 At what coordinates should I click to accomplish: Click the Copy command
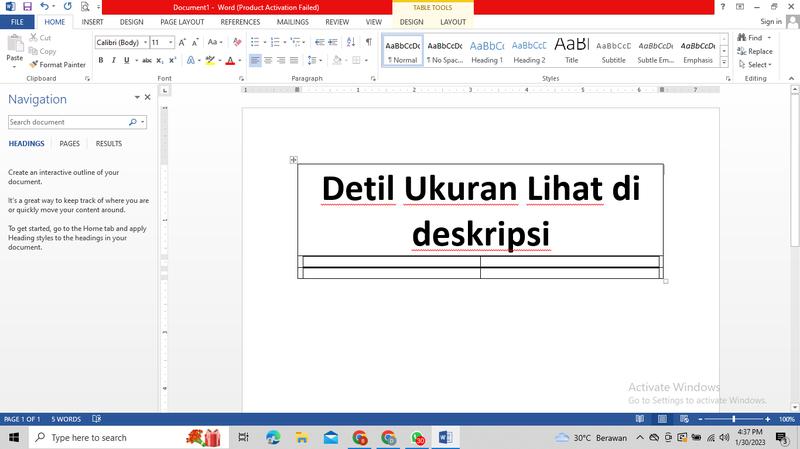pyautogui.click(x=42, y=51)
